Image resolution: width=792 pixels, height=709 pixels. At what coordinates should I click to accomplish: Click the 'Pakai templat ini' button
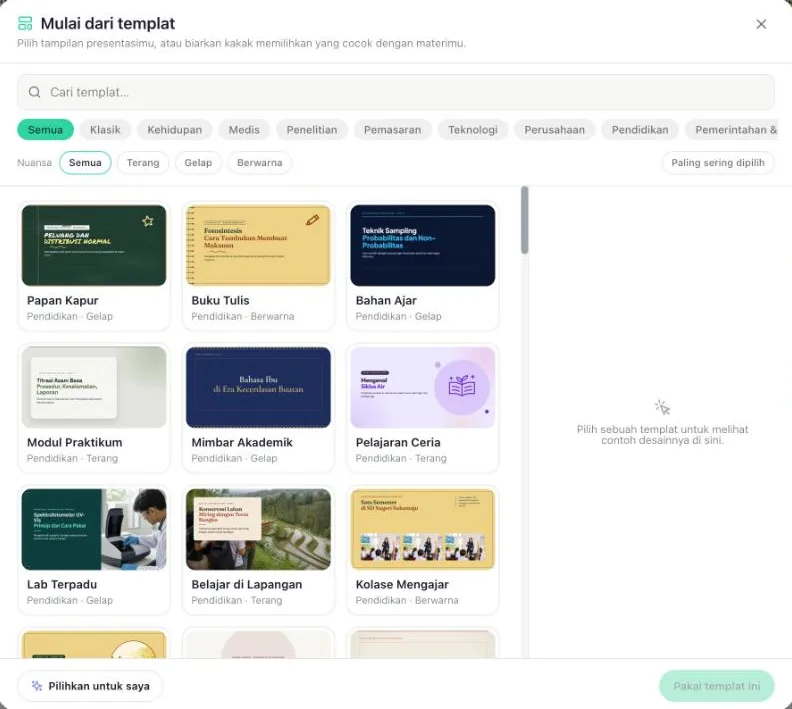click(717, 686)
